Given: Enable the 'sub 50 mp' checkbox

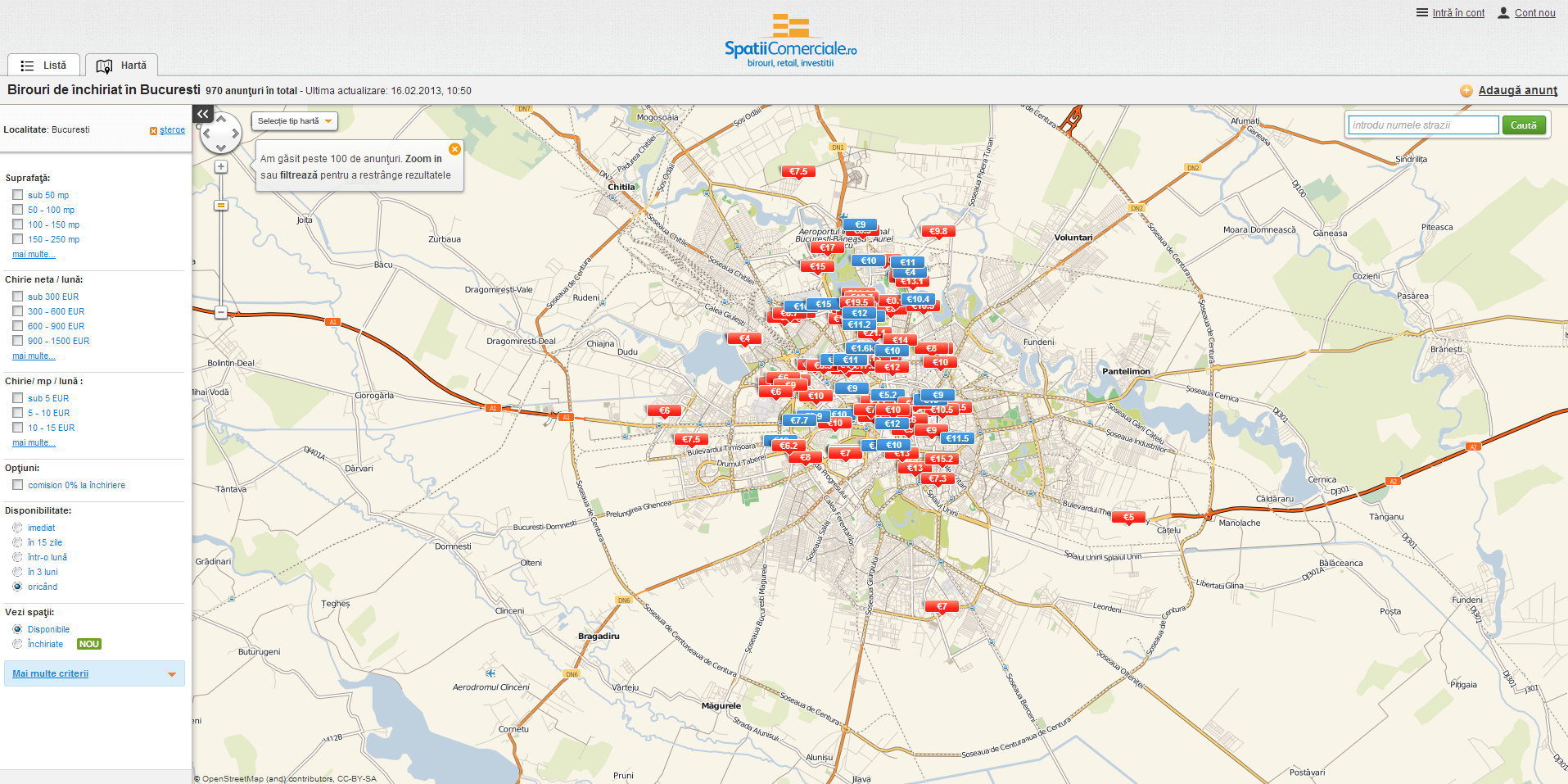Looking at the screenshot, I should pos(17,195).
